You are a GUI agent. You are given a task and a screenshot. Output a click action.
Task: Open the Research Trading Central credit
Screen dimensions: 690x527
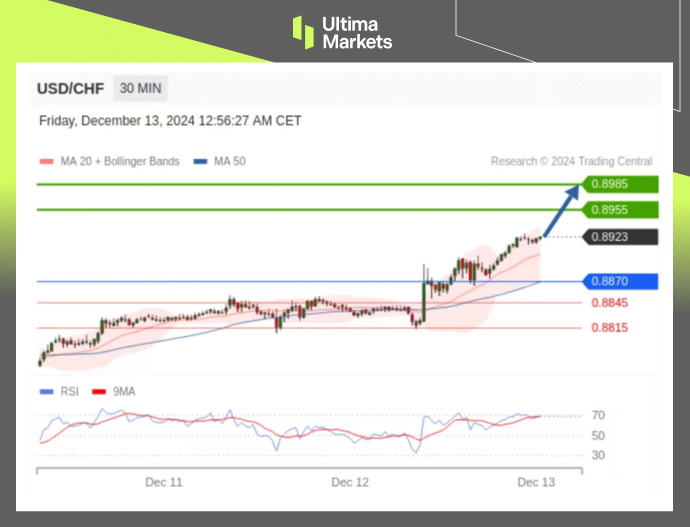(x=571, y=161)
